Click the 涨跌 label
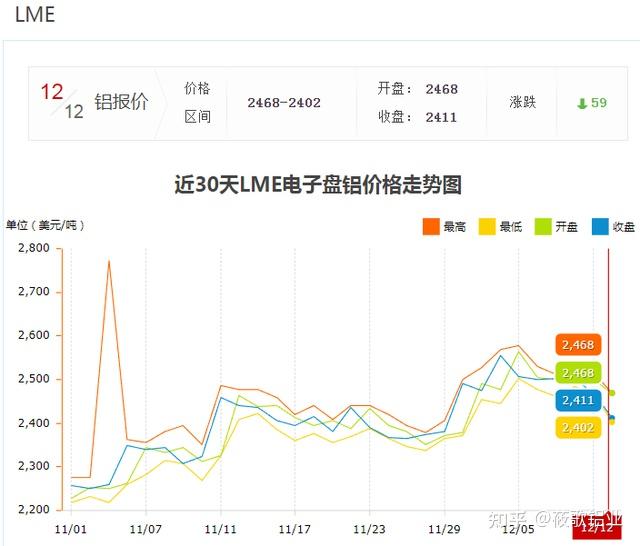 [x=522, y=102]
